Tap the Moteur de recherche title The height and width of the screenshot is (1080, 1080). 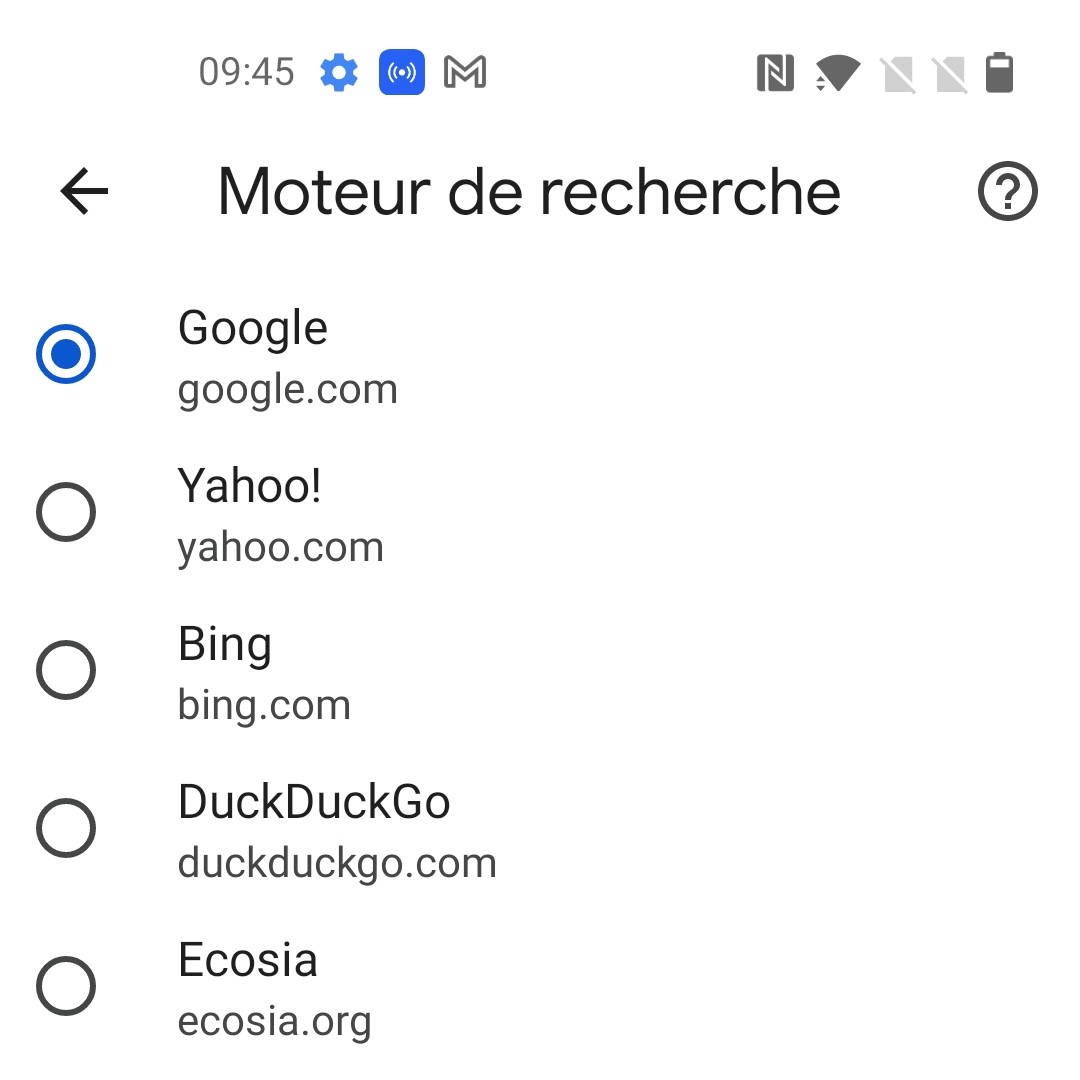[529, 191]
